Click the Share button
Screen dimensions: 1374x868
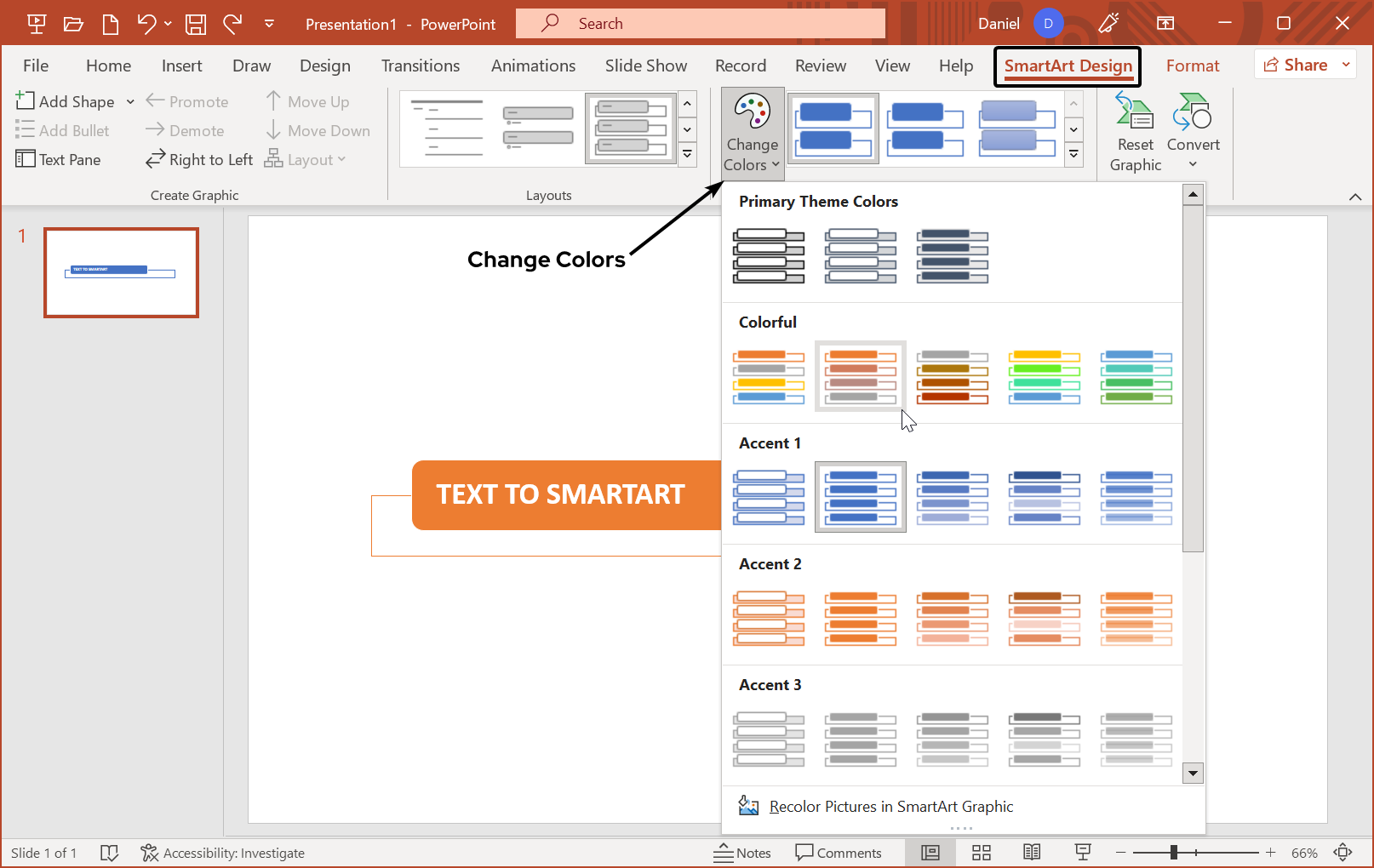click(x=1300, y=64)
